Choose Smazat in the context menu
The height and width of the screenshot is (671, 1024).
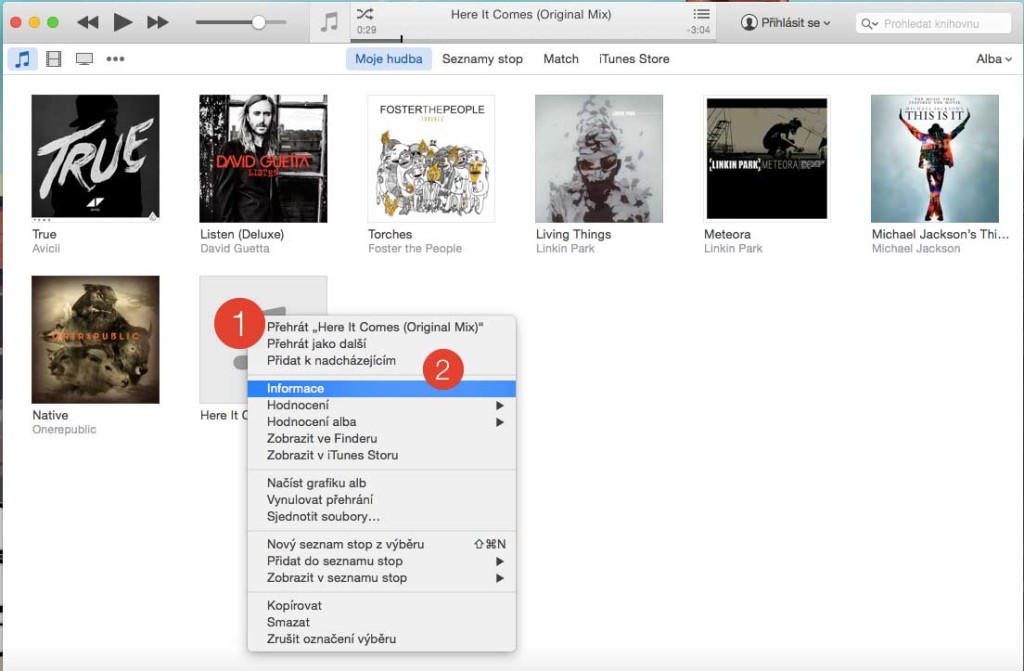(381, 623)
